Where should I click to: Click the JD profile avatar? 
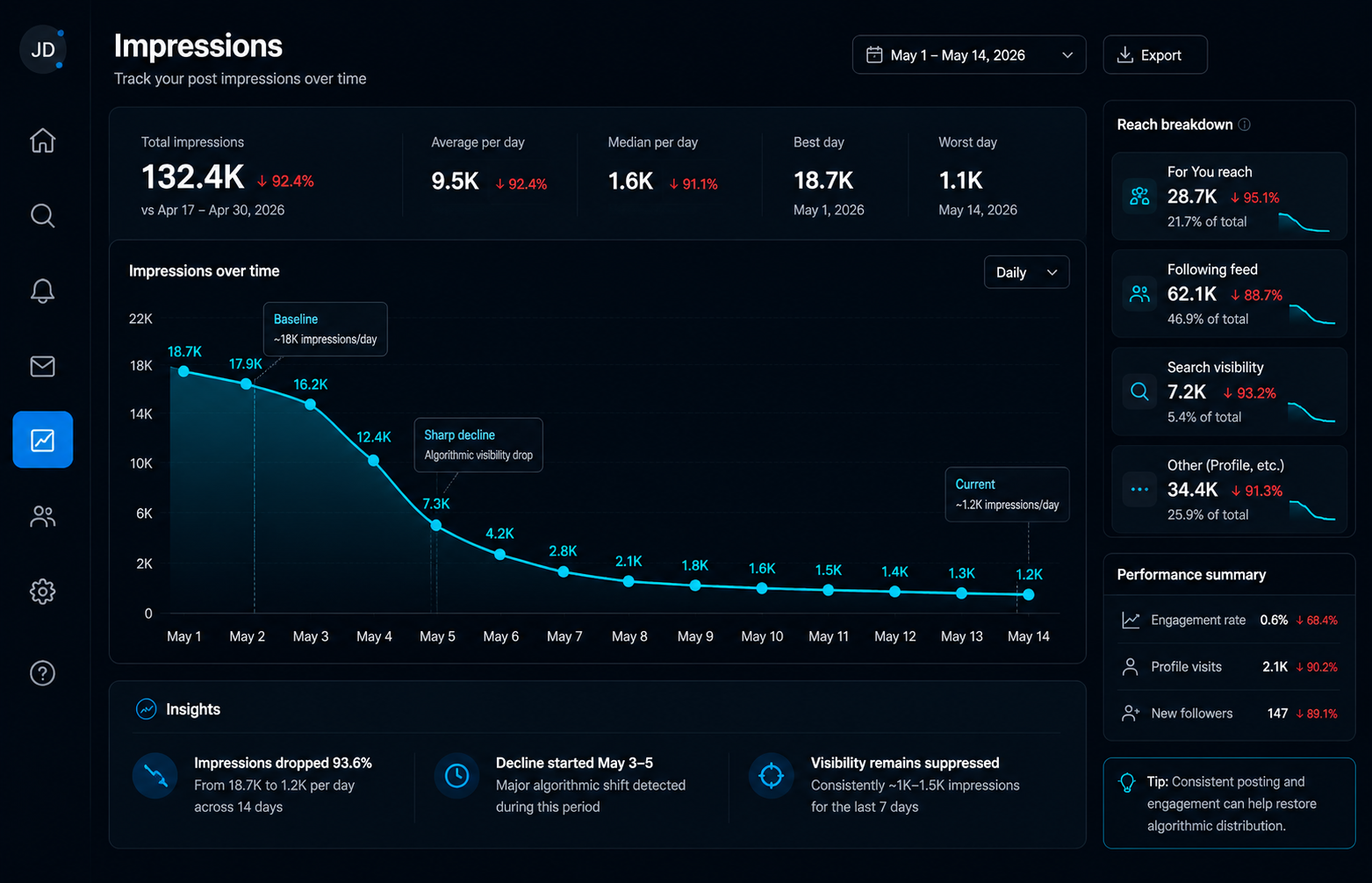42,50
